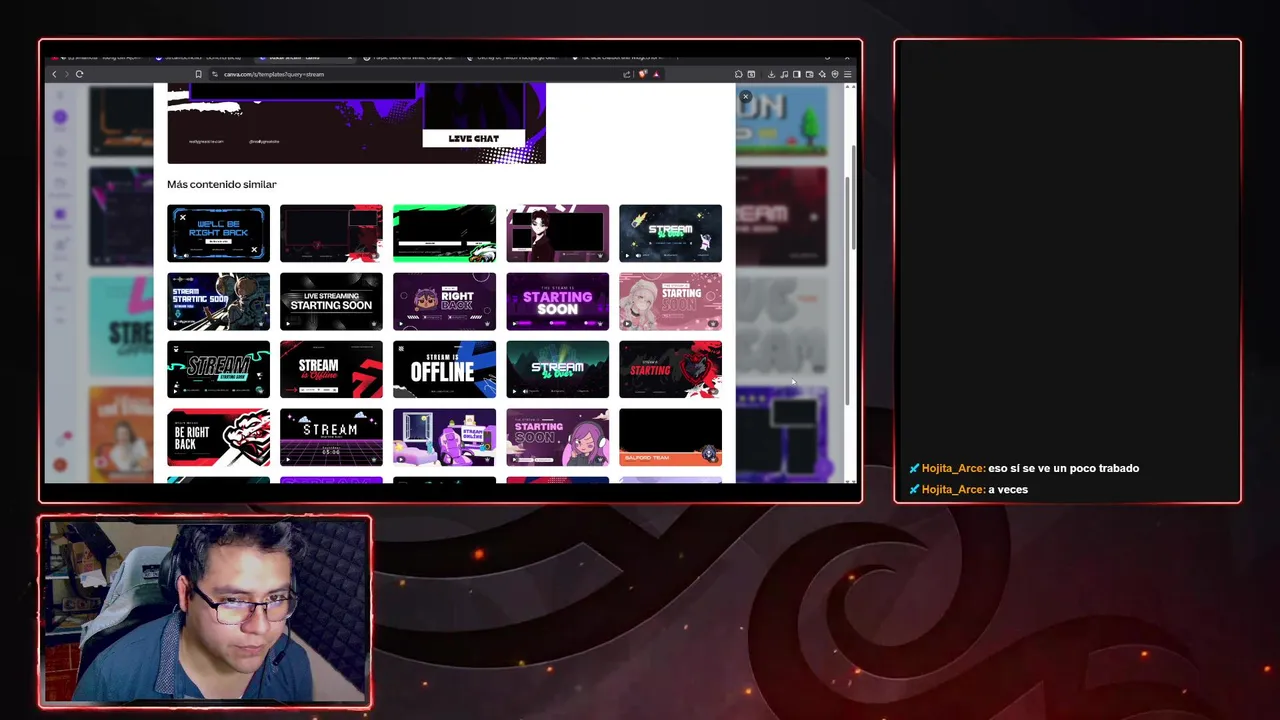Go forward in the browser
Viewport: 1280px width, 720px height.
pyautogui.click(x=66, y=74)
